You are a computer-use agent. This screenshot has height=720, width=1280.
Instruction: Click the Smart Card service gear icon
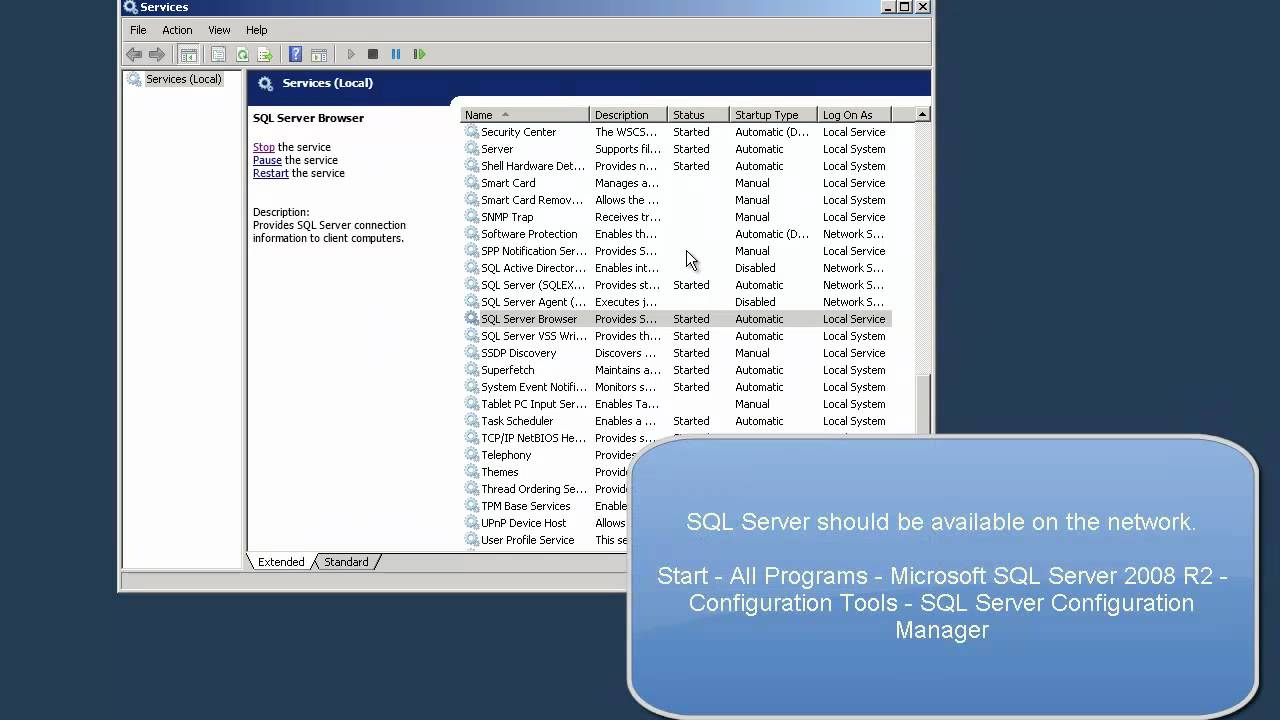(472, 183)
